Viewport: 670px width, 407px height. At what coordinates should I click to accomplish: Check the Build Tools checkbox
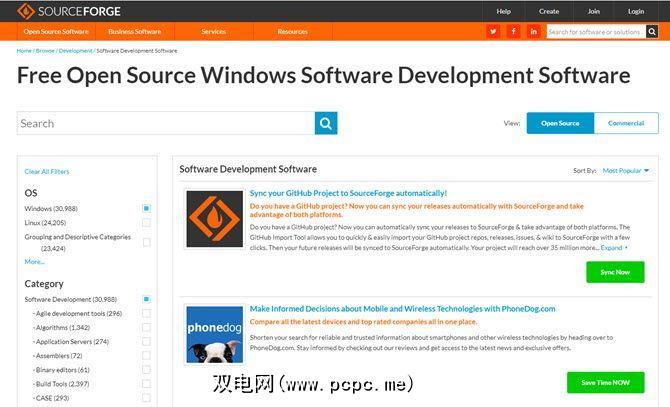(146, 384)
